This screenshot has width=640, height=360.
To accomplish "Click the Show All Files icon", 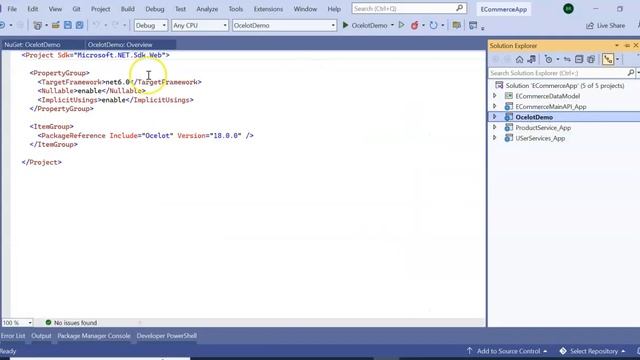I will tap(591, 60).
